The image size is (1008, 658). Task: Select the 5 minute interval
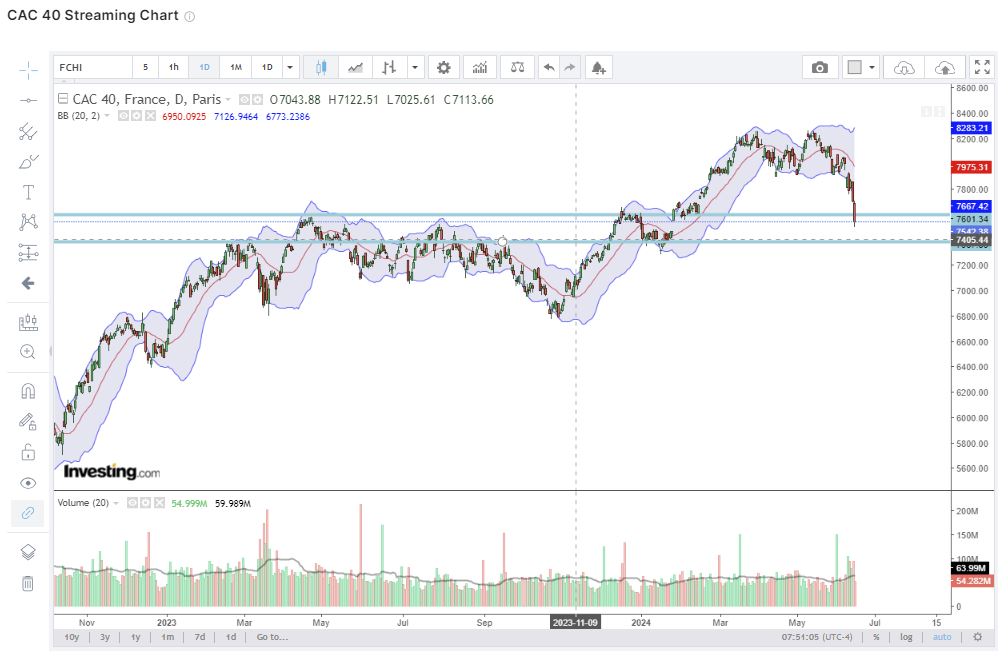(x=145, y=67)
